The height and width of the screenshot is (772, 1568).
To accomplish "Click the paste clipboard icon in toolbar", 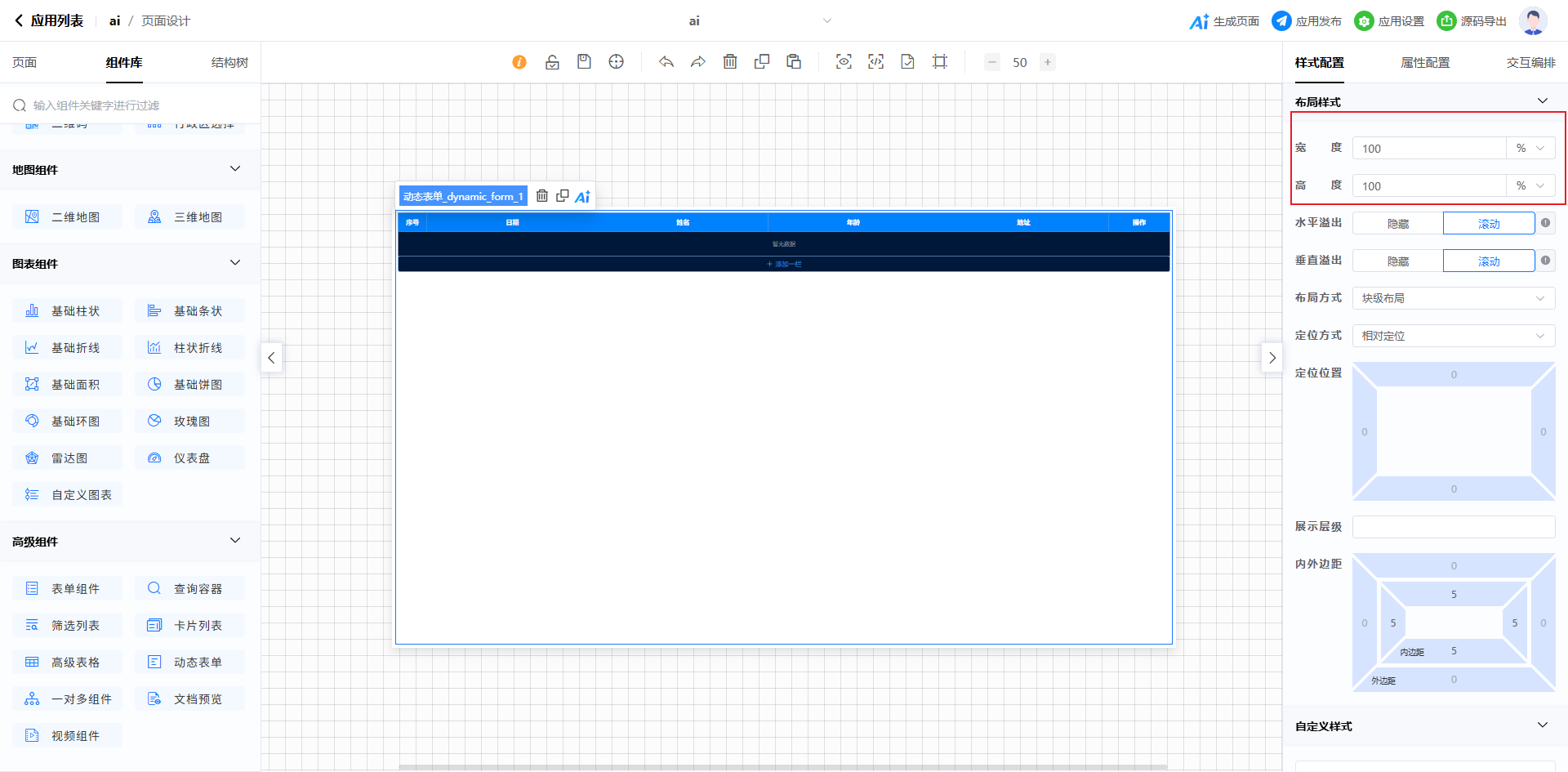I will click(794, 62).
